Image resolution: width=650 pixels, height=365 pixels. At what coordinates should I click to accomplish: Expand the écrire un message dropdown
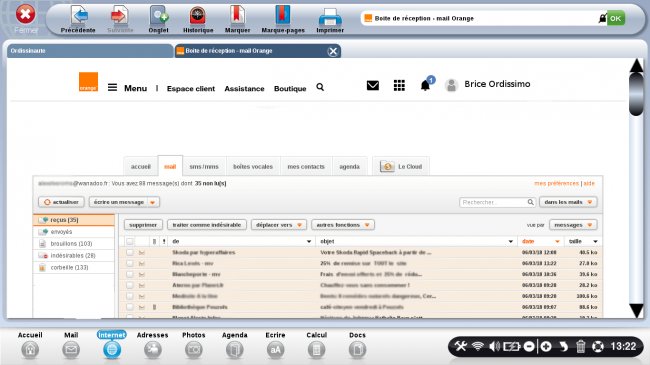pyautogui.click(x=153, y=202)
